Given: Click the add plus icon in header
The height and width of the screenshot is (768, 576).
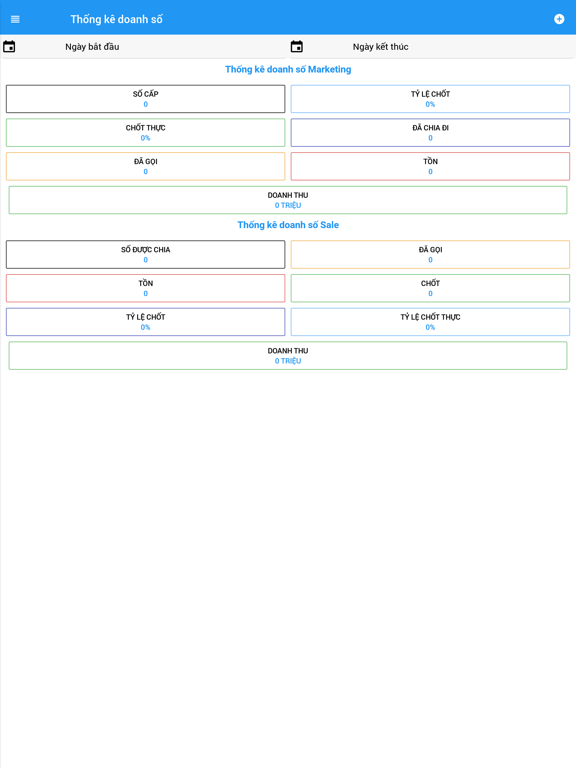Looking at the screenshot, I should point(559,19).
